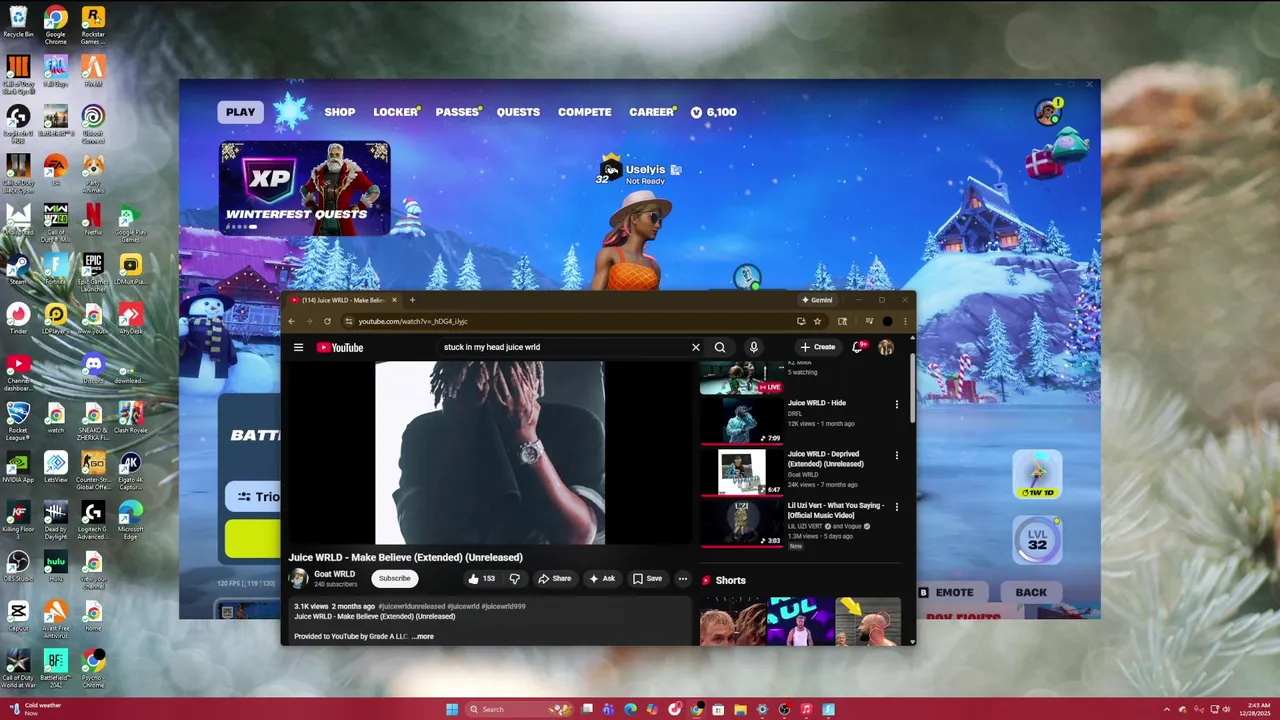Open Fortnite QUESTS tab

click(x=518, y=112)
